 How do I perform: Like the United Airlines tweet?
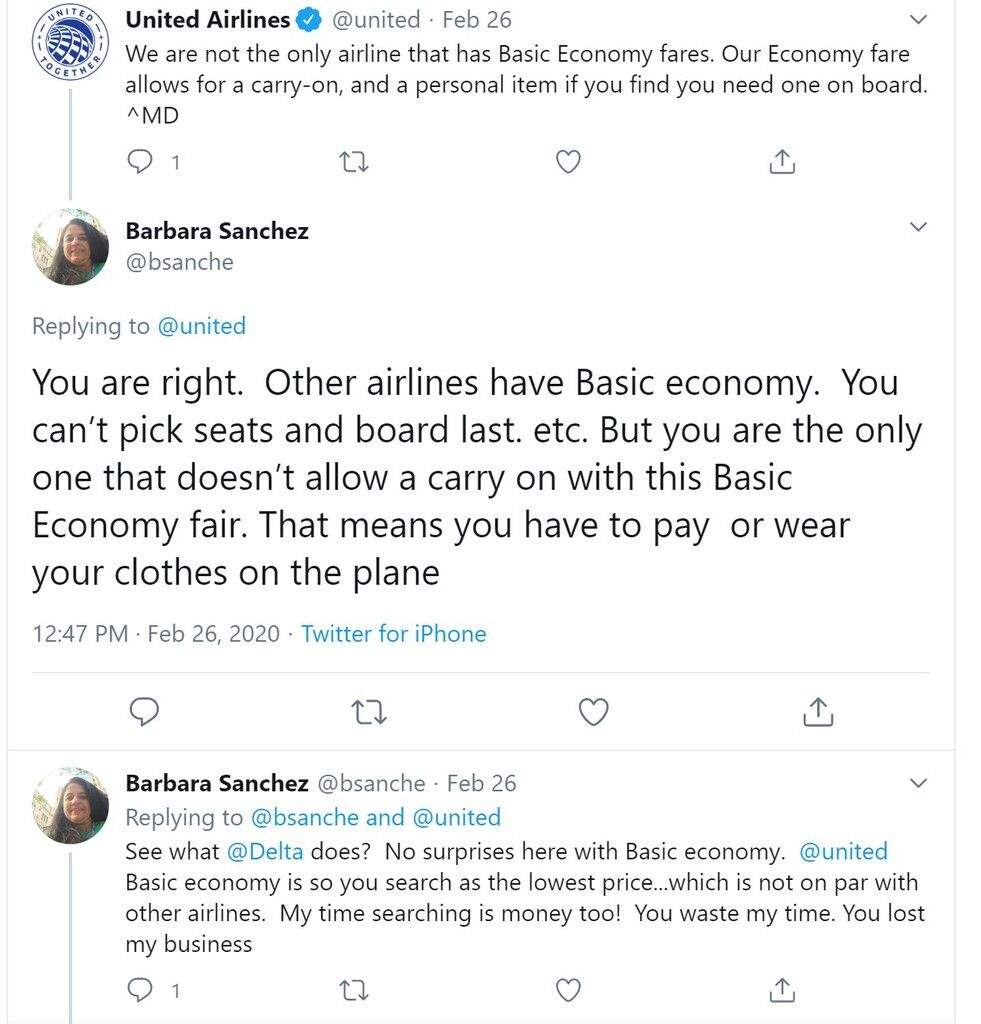(568, 161)
